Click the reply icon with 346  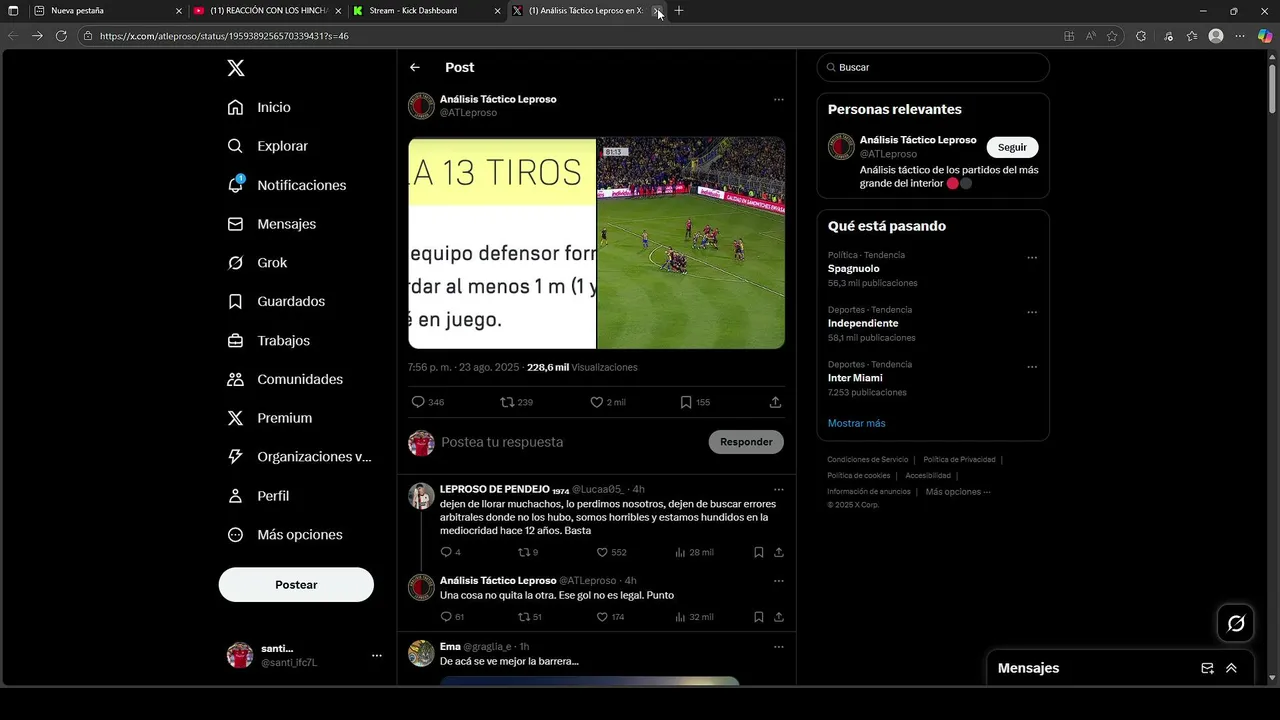tap(427, 402)
